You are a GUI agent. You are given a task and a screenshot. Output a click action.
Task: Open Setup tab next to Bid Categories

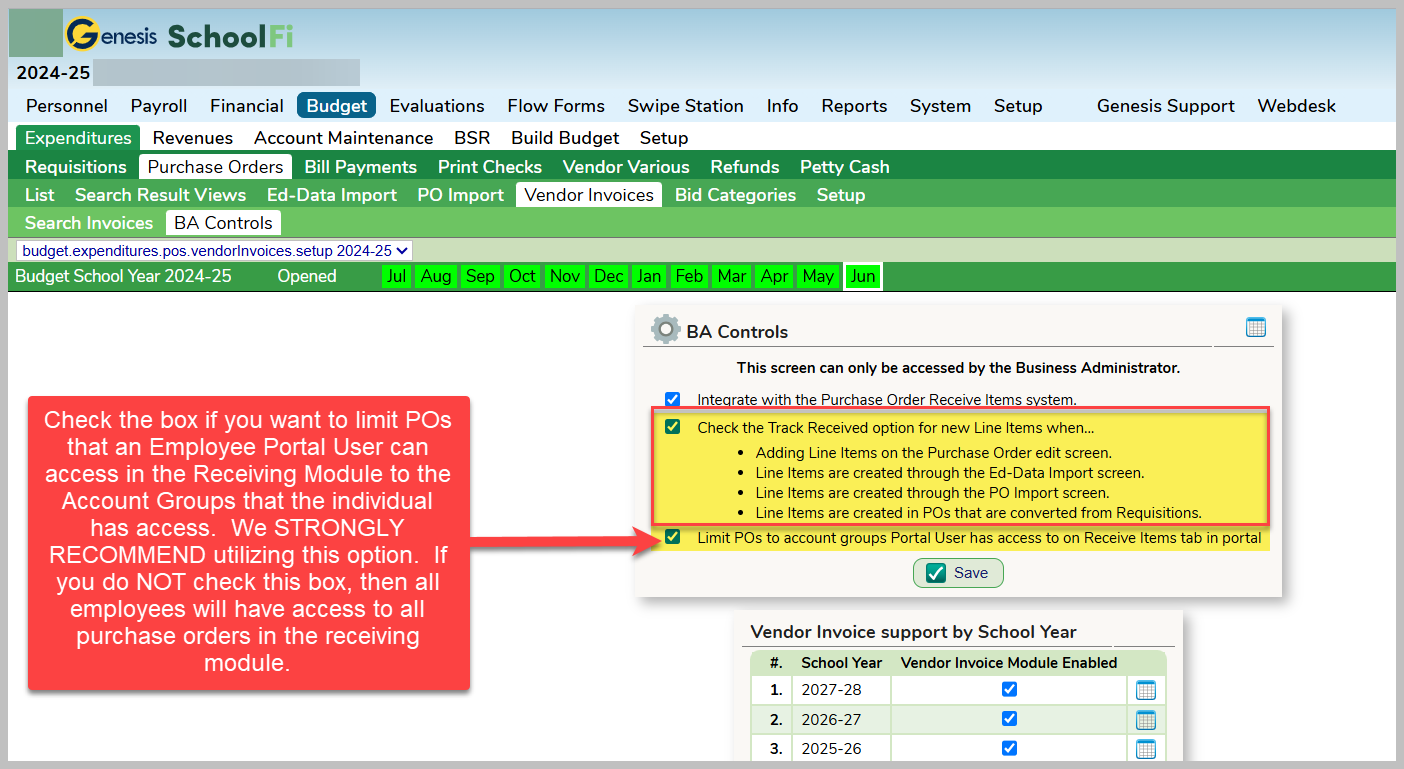(841, 195)
